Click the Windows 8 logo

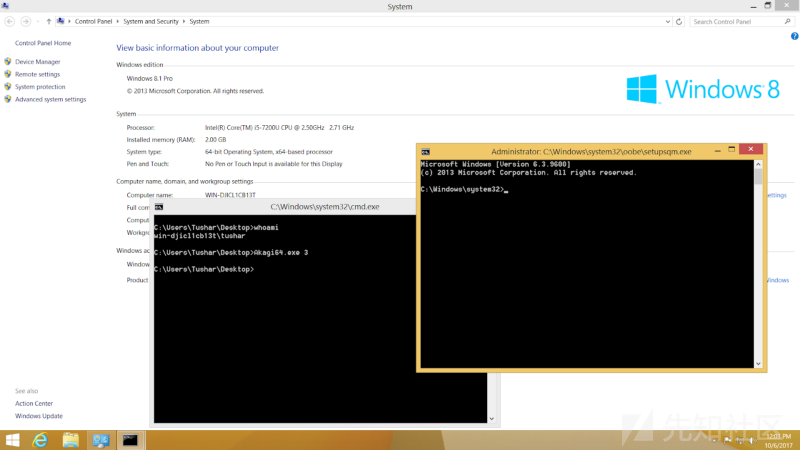703,89
